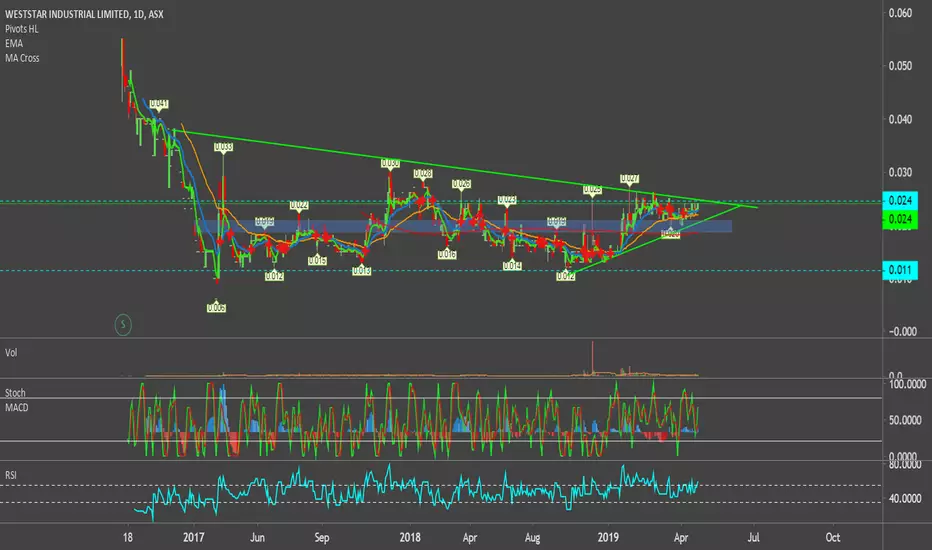Click the 2018 label on time axis
The height and width of the screenshot is (550, 932).
(410, 538)
